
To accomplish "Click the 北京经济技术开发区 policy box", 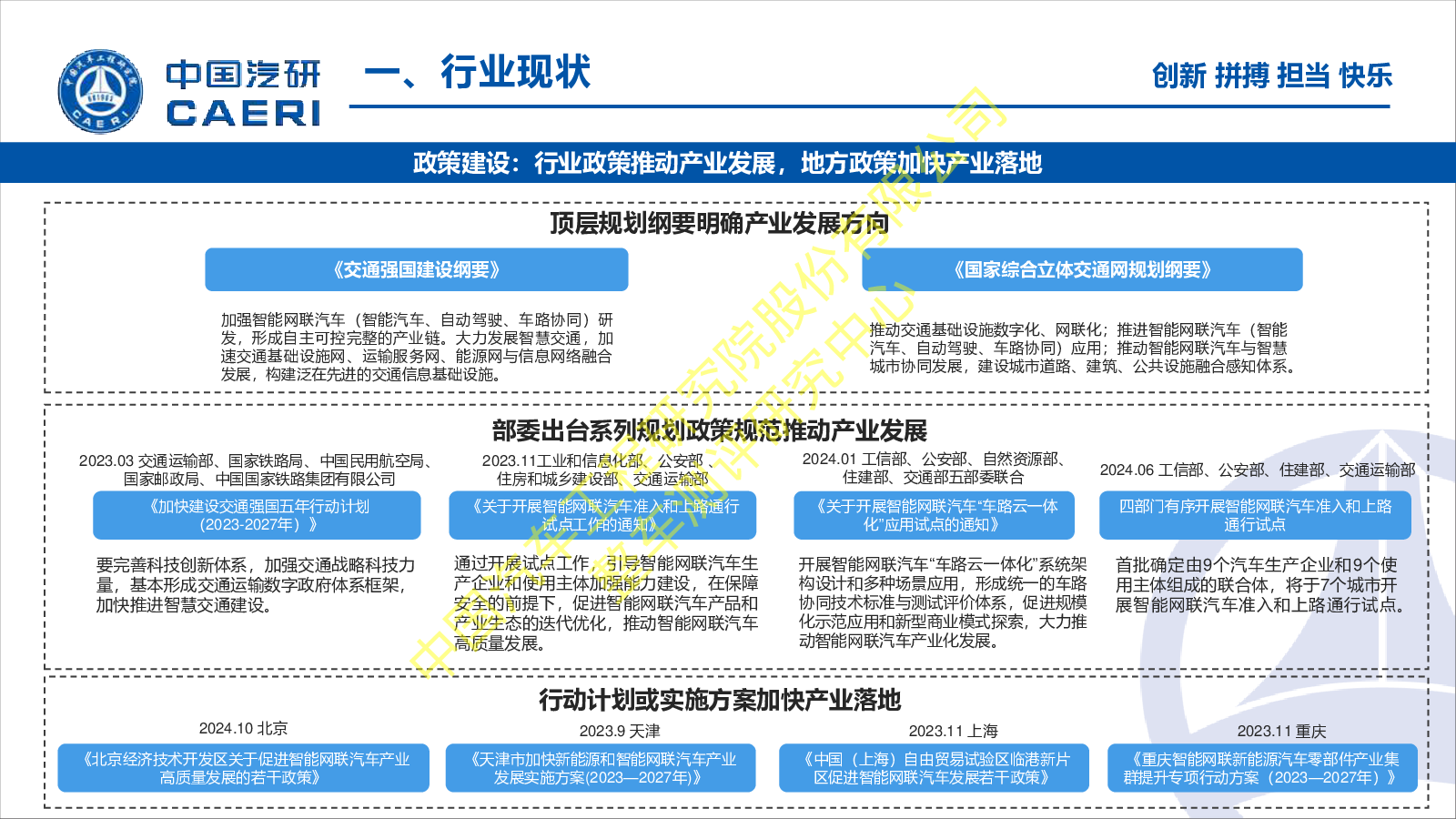I will click(x=244, y=768).
